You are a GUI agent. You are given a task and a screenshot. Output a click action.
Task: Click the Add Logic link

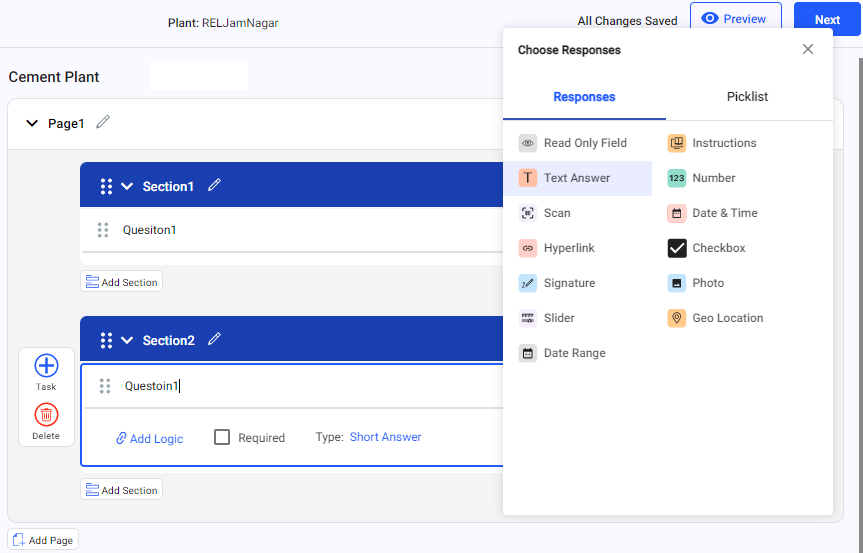tap(150, 438)
